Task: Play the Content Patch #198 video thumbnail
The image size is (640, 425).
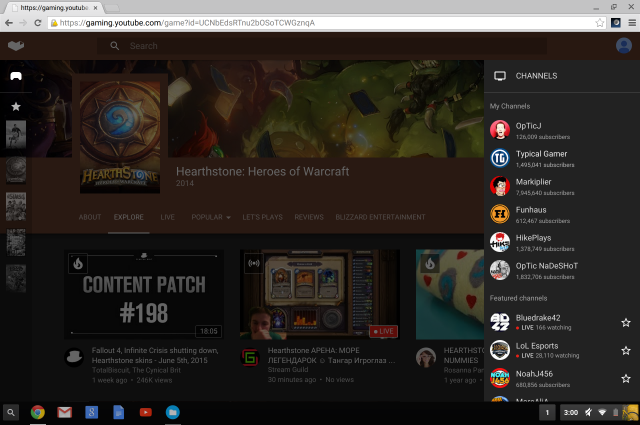Action: click(143, 295)
